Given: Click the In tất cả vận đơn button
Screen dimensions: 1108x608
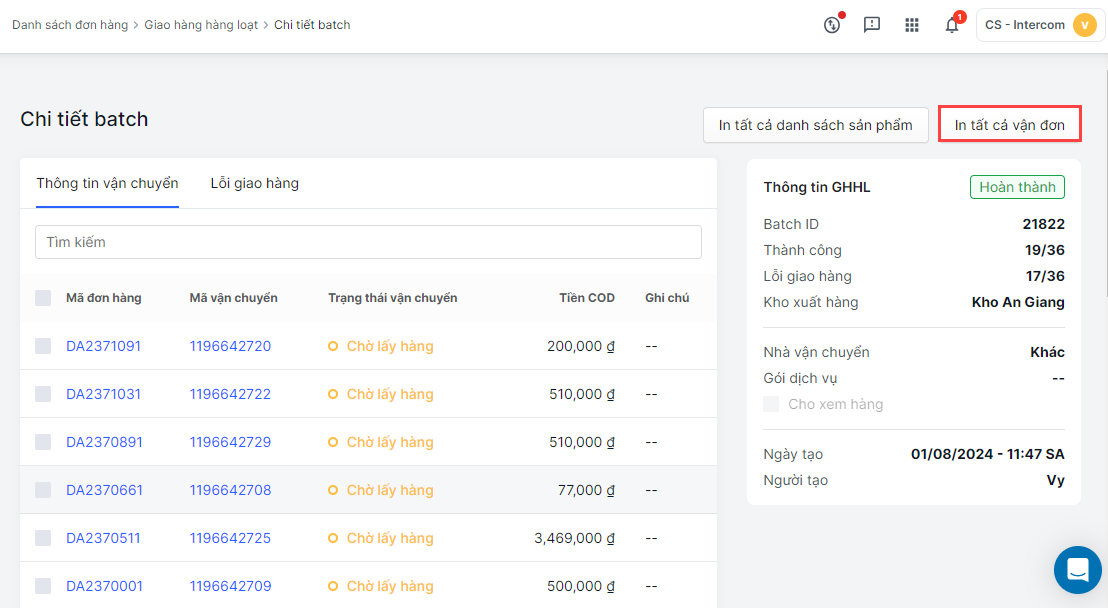Looking at the screenshot, I should pos(1009,125).
